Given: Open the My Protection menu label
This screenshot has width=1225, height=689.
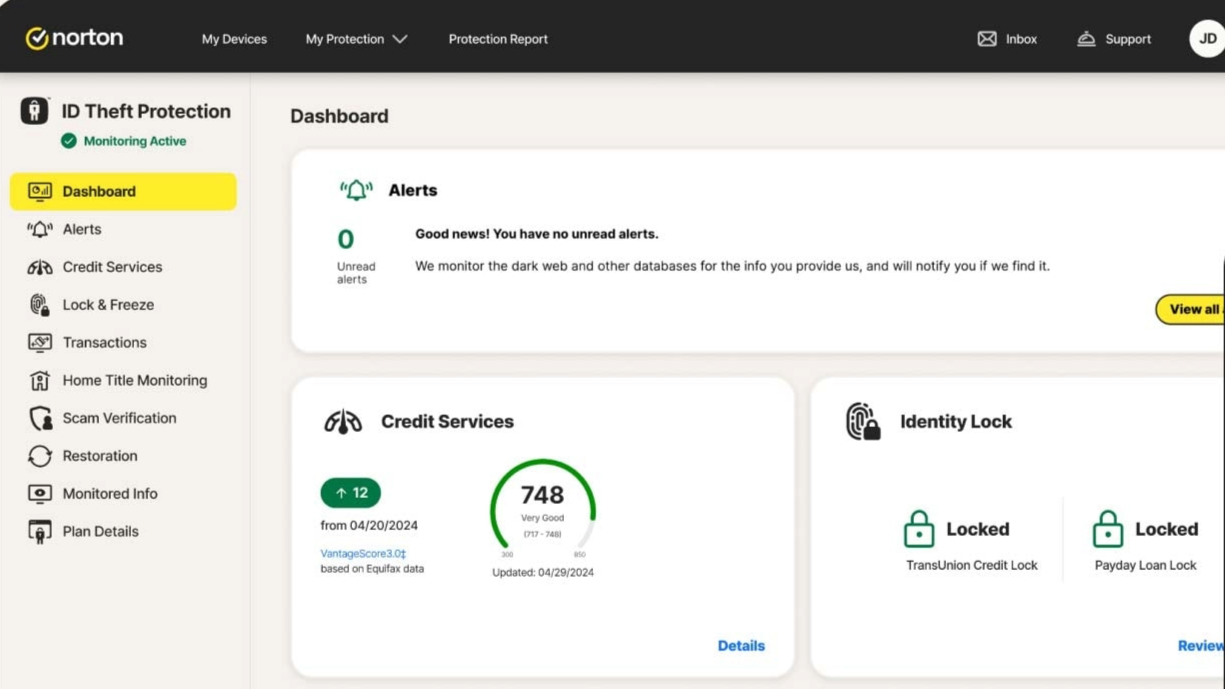Looking at the screenshot, I should point(345,39).
